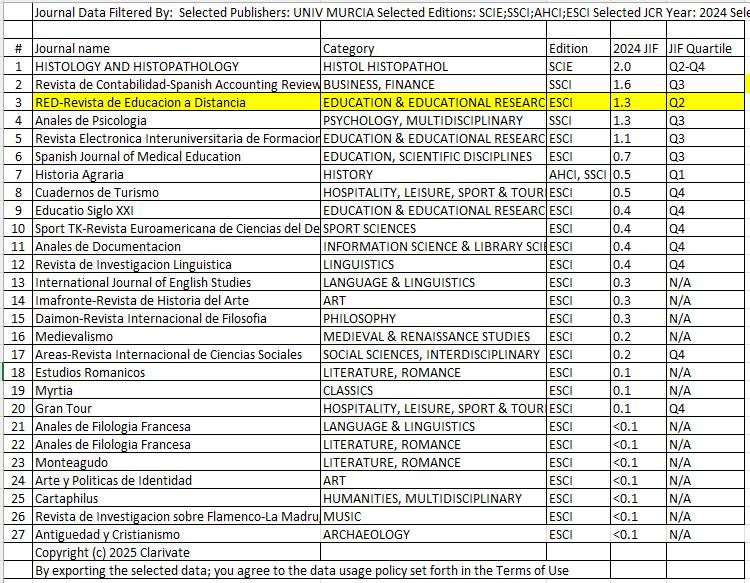Select the '1.1' JIF value cell
750x583 pixels.
pos(639,139)
